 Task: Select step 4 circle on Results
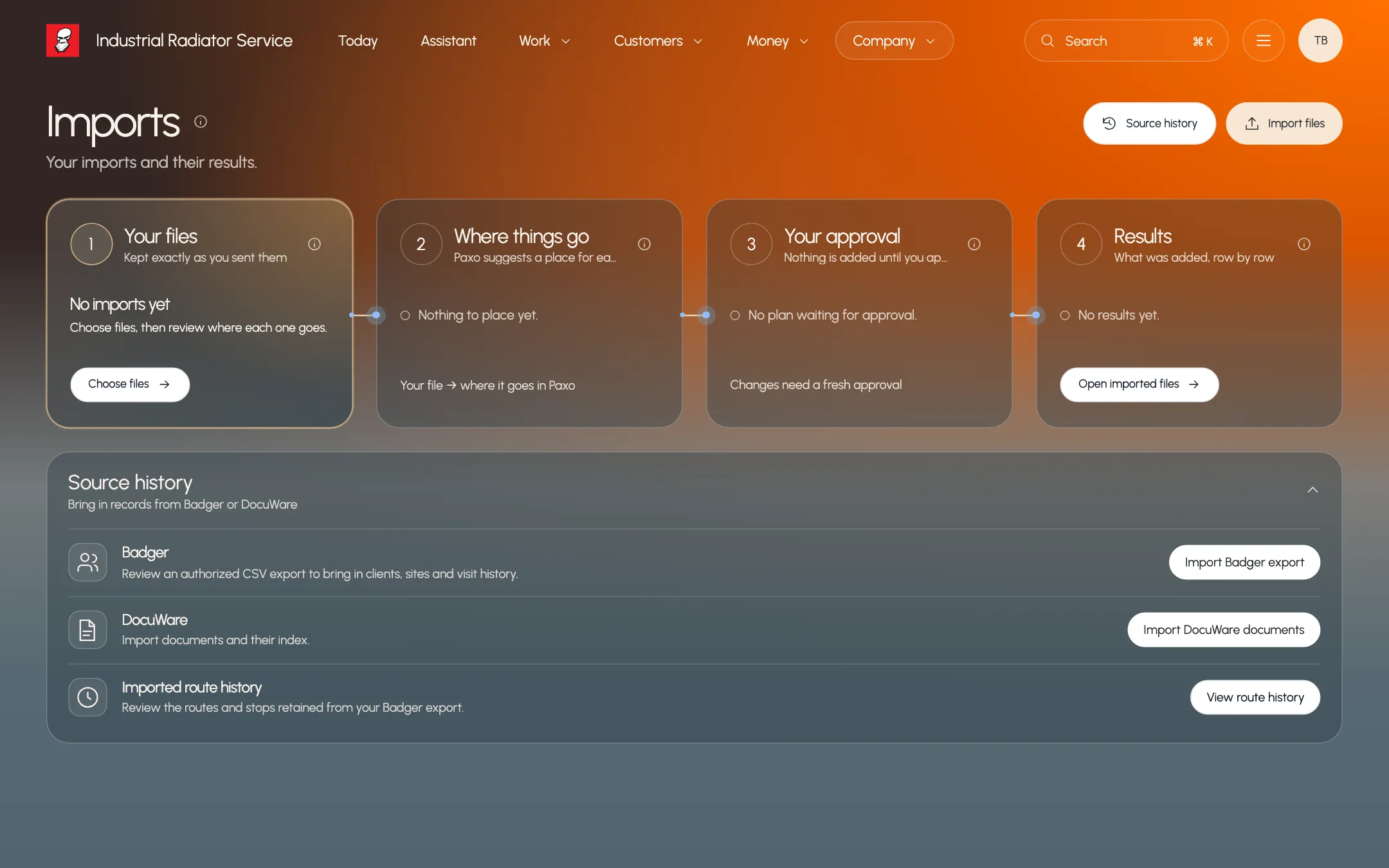(1081, 244)
